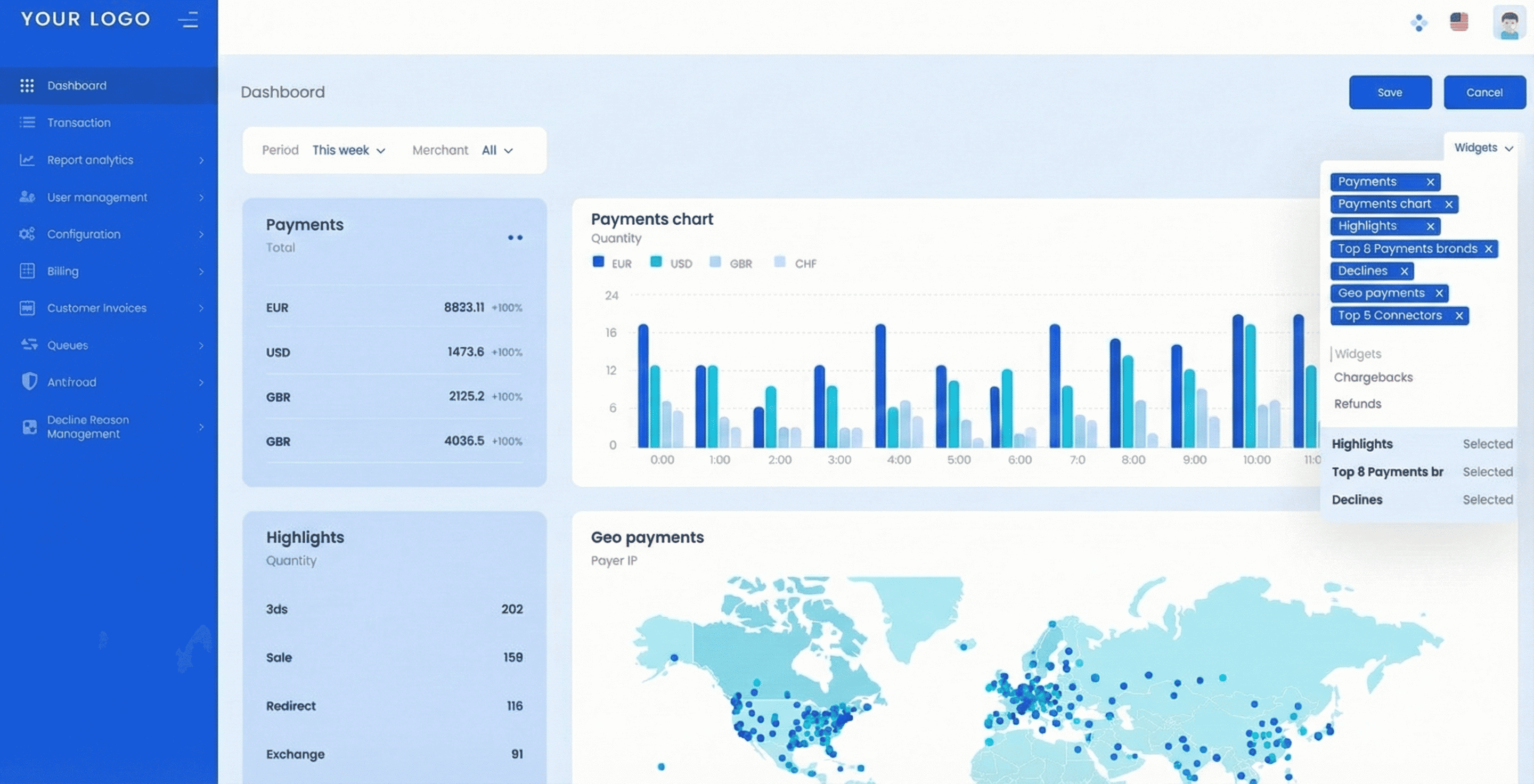Open the user avatar profile
The height and width of the screenshot is (784, 1534).
tap(1508, 23)
